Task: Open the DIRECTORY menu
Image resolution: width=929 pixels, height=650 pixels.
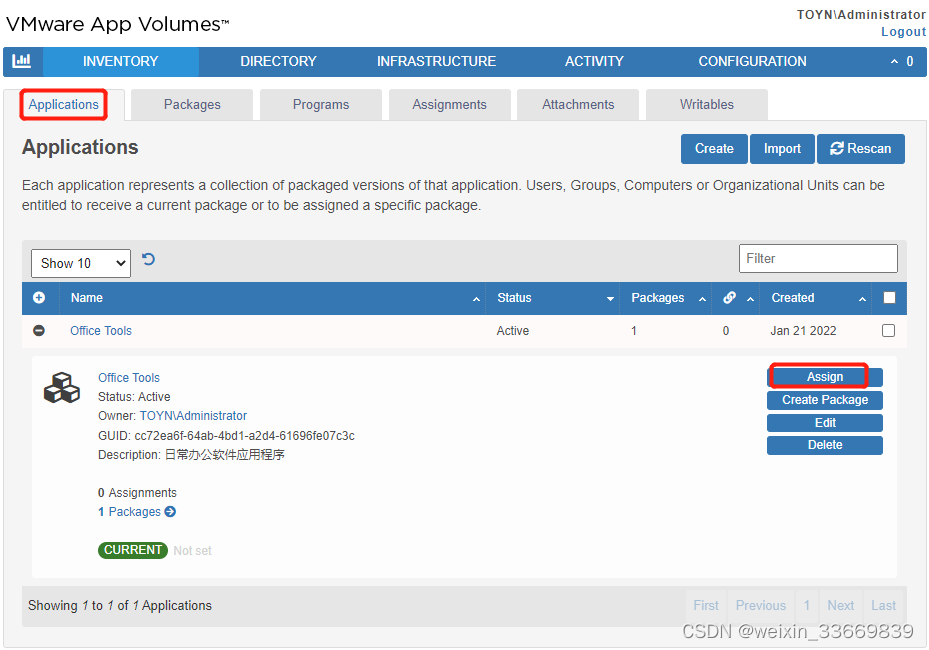Action: (x=278, y=61)
